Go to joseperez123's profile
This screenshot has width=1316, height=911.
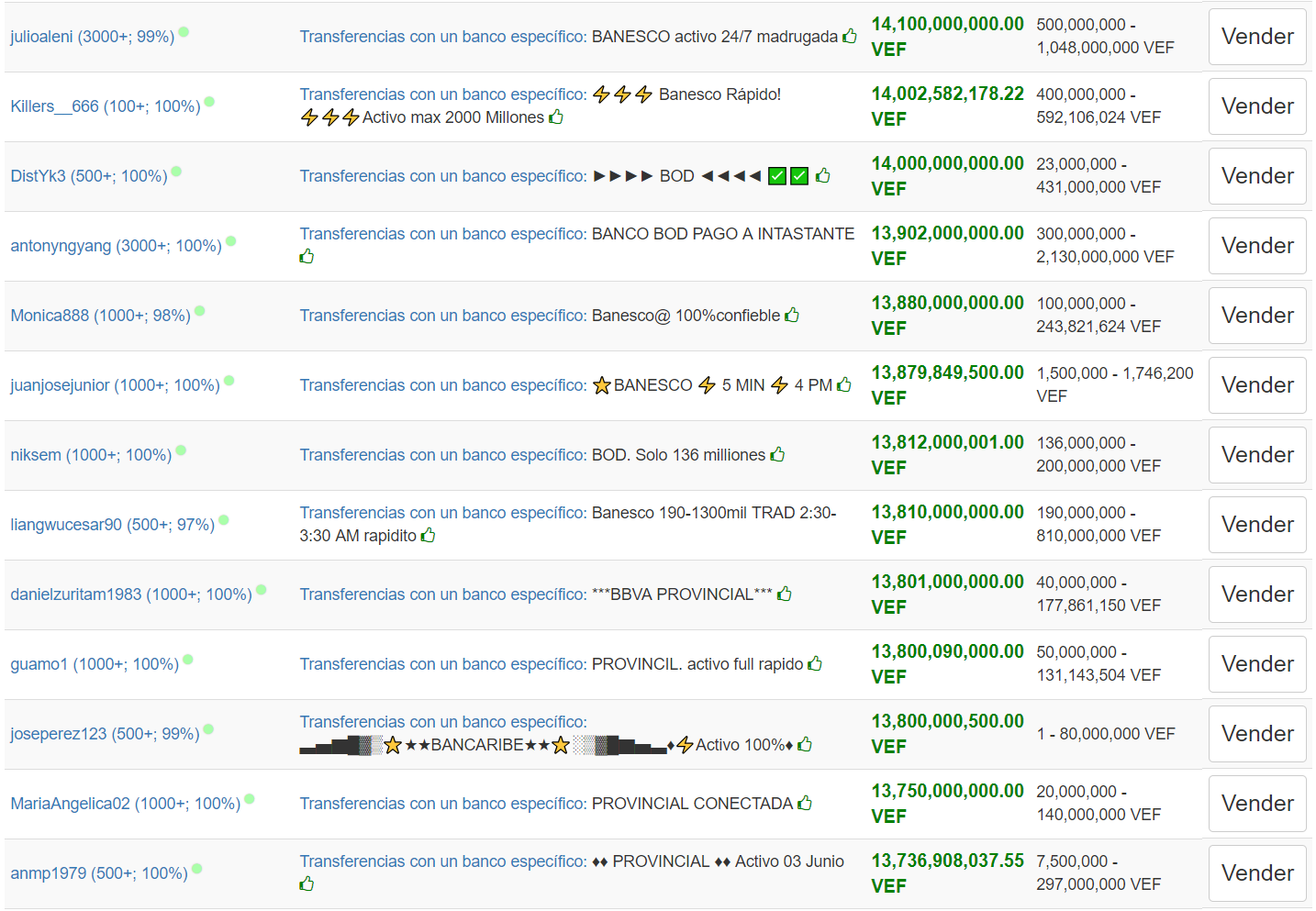coord(105,734)
